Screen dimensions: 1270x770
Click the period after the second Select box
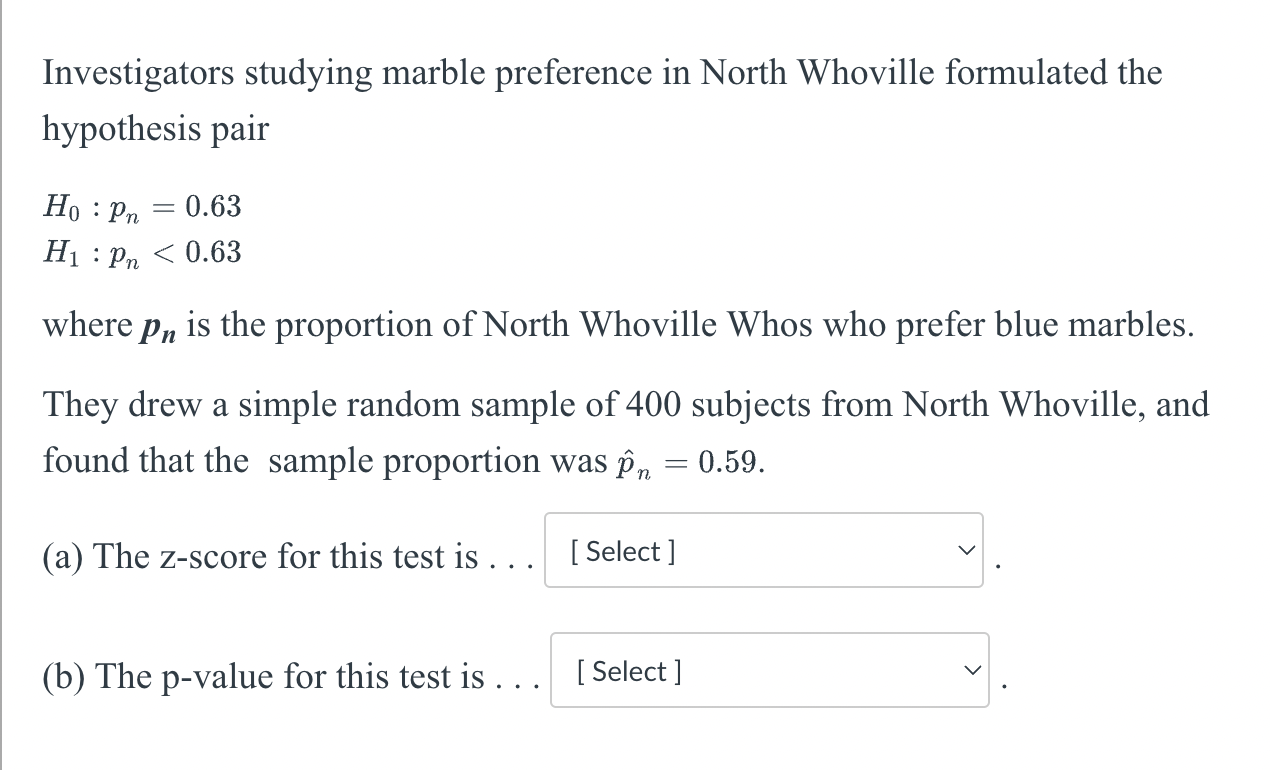click(x=1004, y=686)
